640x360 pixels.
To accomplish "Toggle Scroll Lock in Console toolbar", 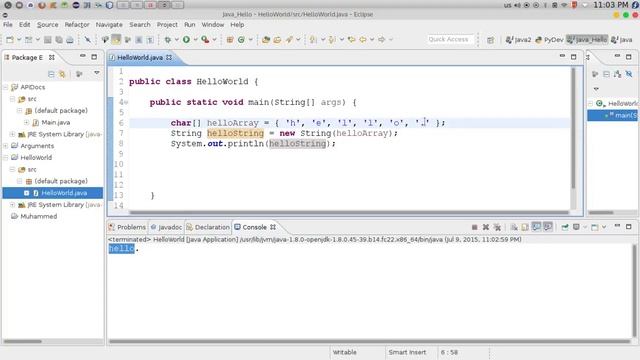I will [525, 227].
